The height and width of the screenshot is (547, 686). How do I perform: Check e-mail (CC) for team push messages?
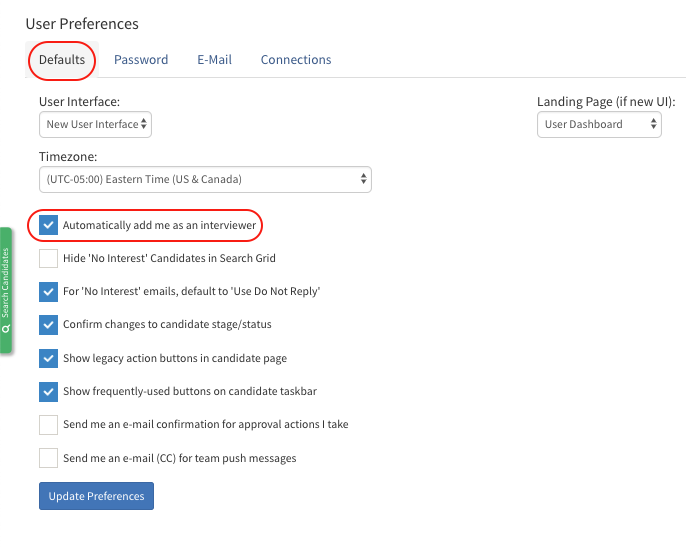pyautogui.click(x=48, y=458)
